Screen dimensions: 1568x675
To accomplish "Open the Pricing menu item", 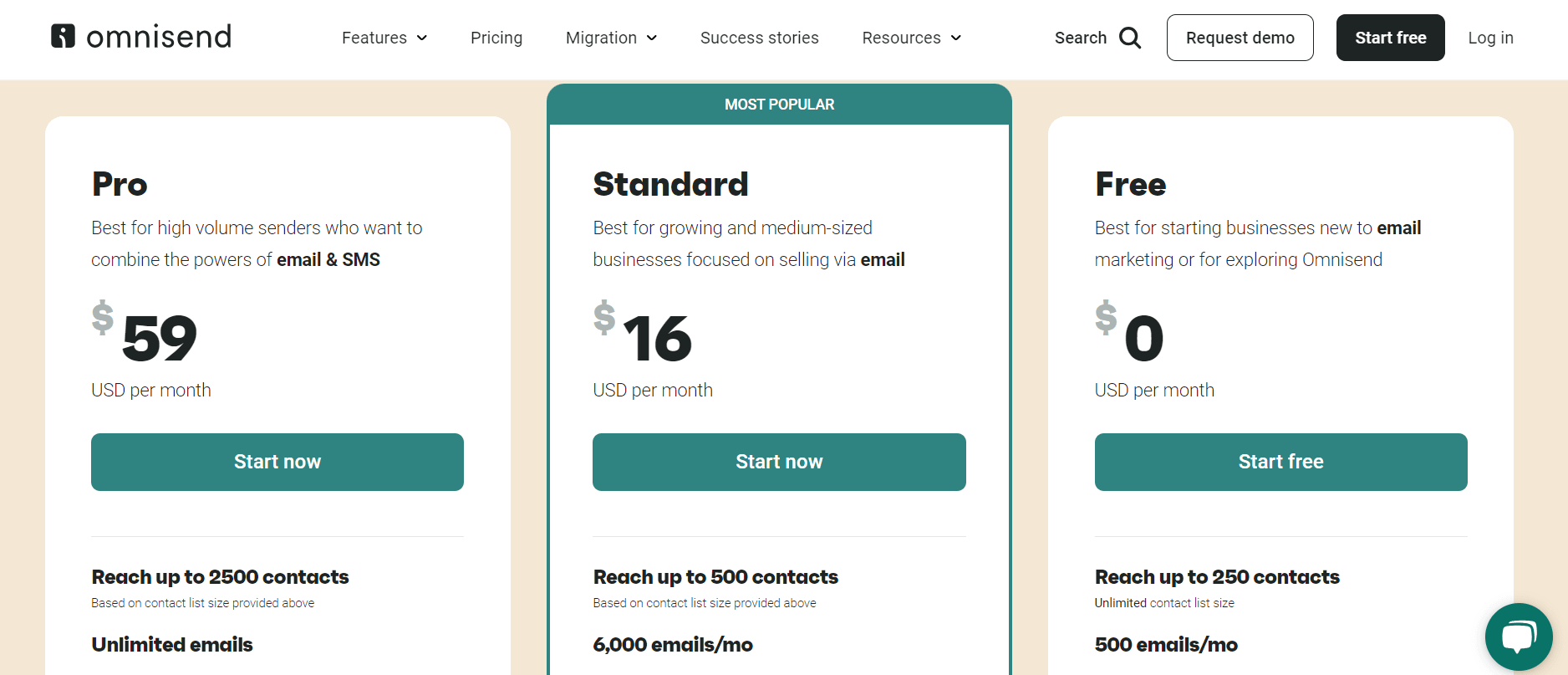I will coord(496,38).
